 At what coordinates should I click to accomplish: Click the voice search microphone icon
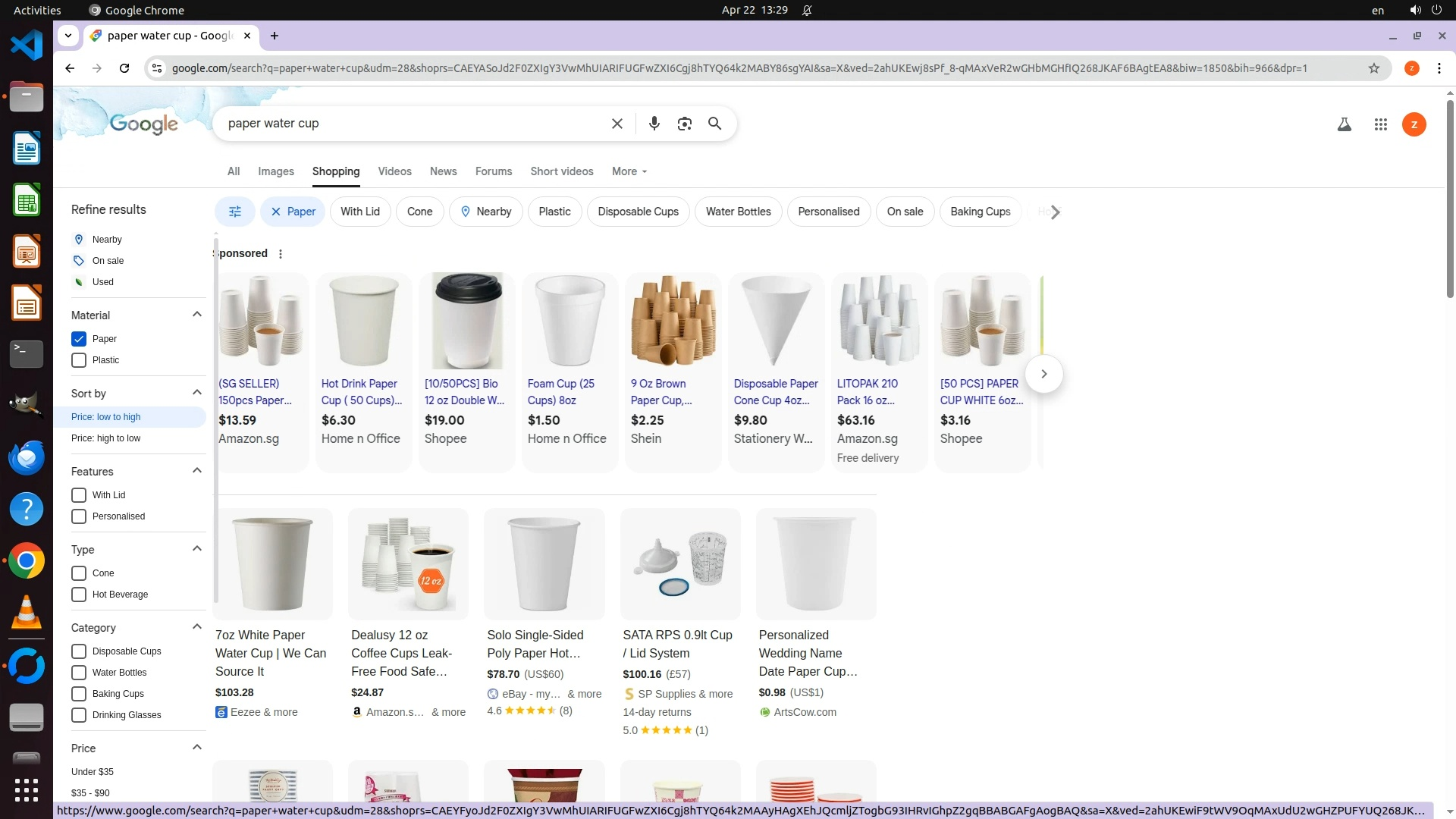pyautogui.click(x=654, y=124)
